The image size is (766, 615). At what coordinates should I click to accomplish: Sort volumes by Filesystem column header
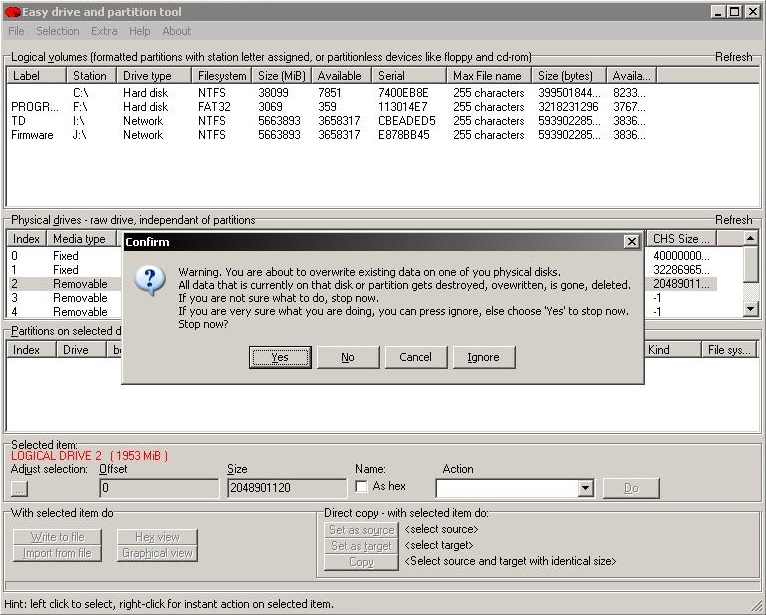(221, 76)
